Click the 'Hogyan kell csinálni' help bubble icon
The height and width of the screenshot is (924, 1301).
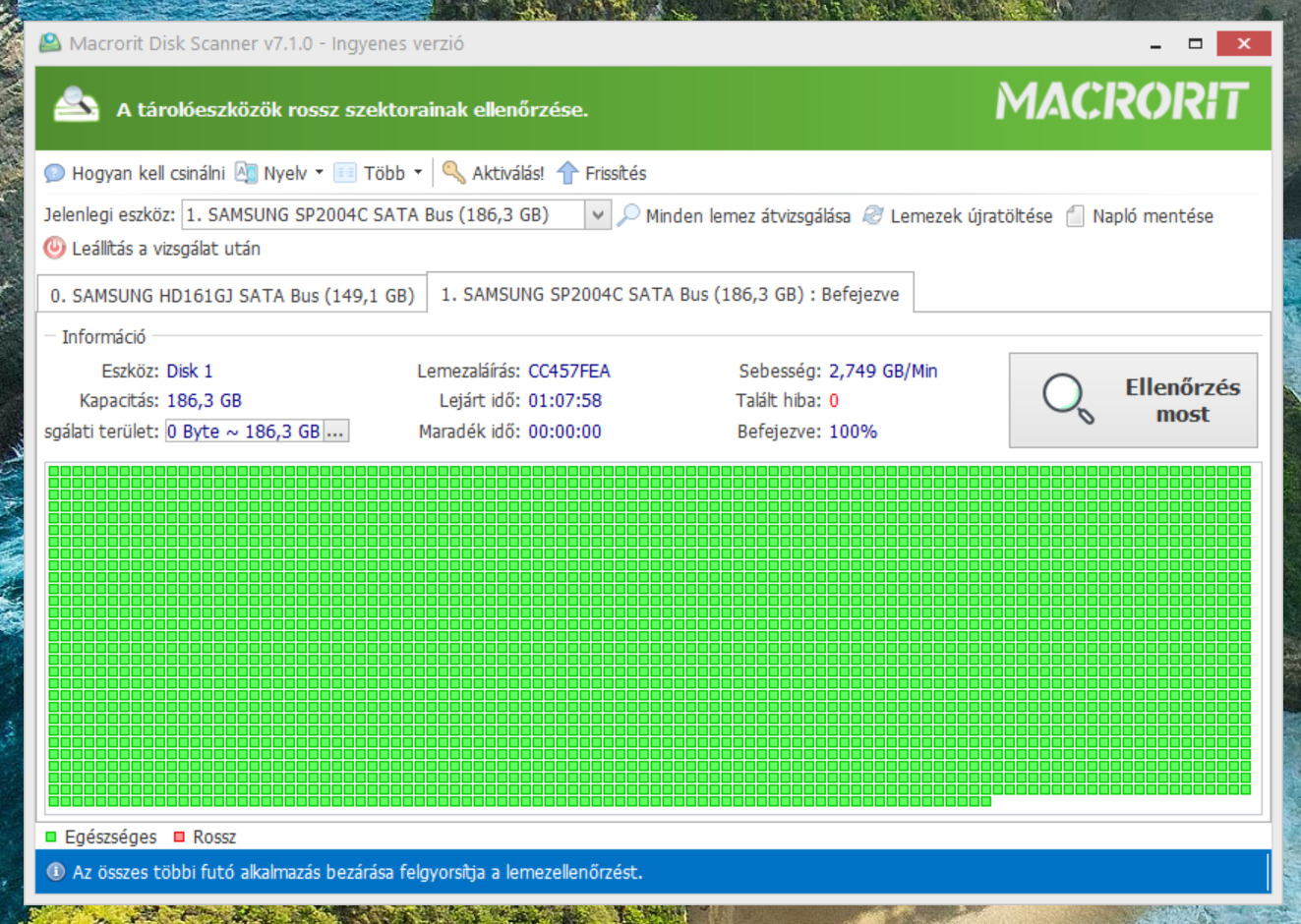pyautogui.click(x=54, y=174)
